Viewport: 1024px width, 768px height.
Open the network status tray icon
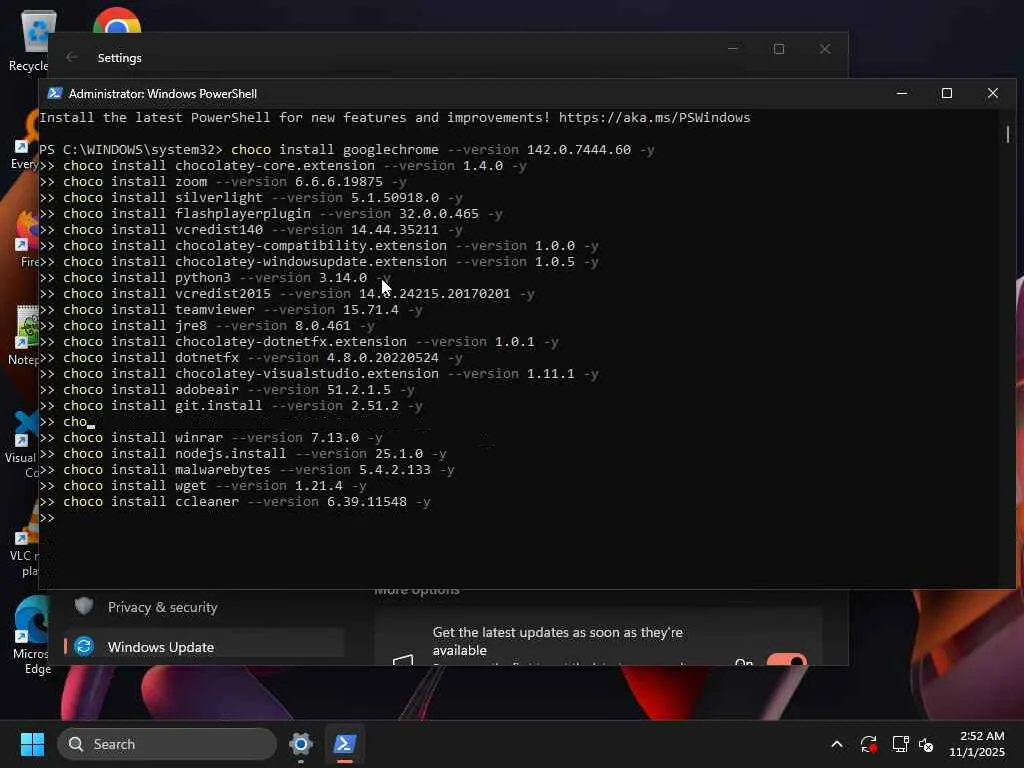tap(900, 744)
